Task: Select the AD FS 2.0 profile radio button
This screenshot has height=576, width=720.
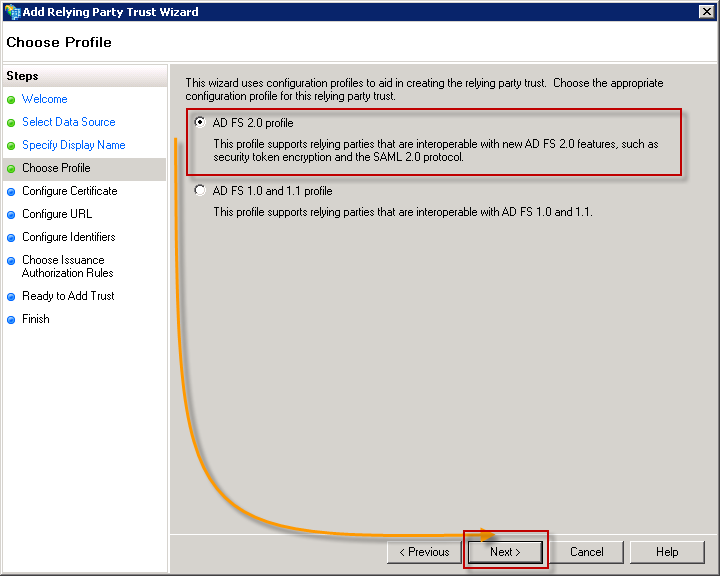Action: coord(200,122)
